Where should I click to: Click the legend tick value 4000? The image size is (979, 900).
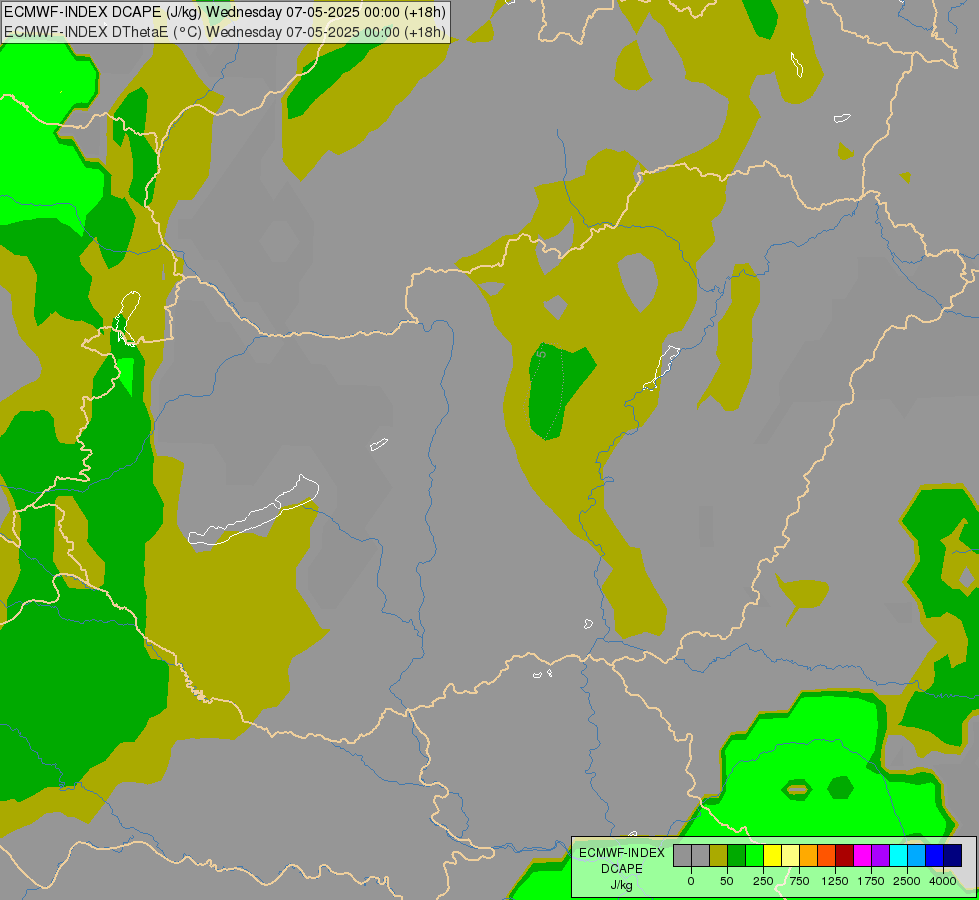[943, 881]
